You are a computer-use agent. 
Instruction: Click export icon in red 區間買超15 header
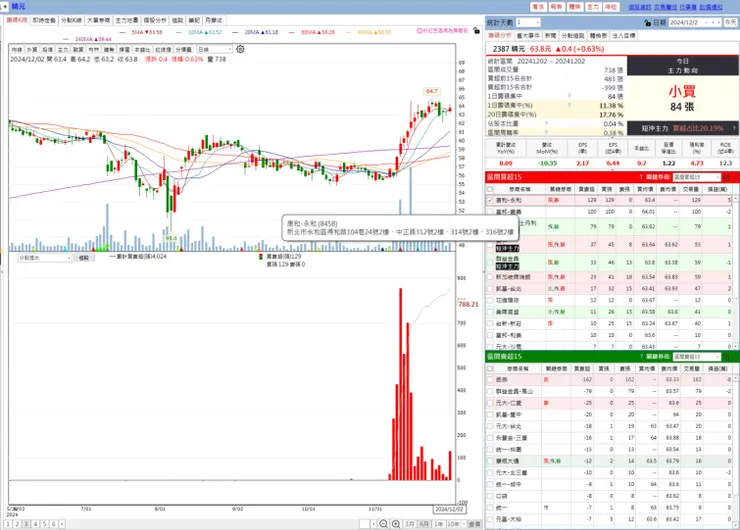pos(727,177)
